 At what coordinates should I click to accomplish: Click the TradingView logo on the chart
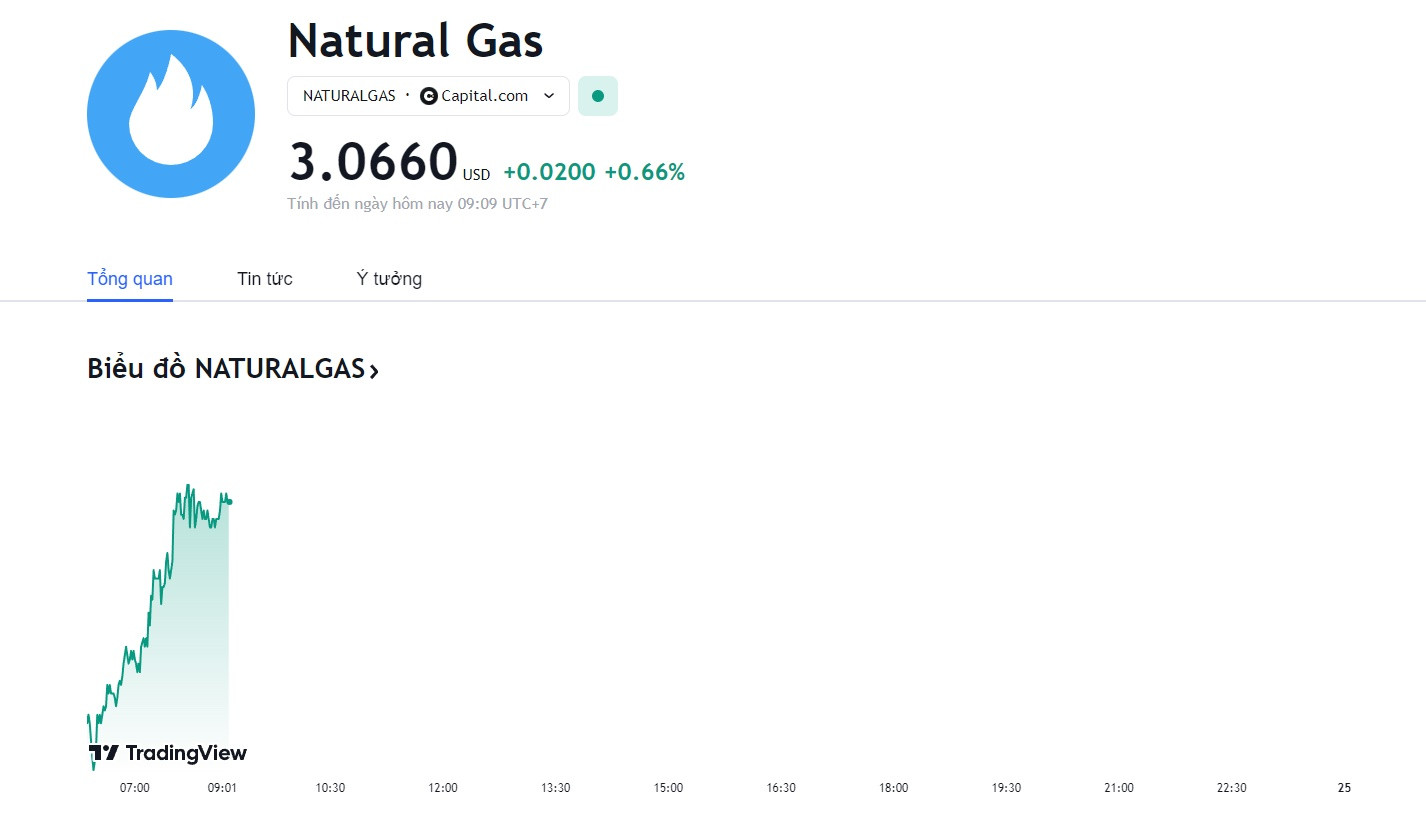coord(167,753)
